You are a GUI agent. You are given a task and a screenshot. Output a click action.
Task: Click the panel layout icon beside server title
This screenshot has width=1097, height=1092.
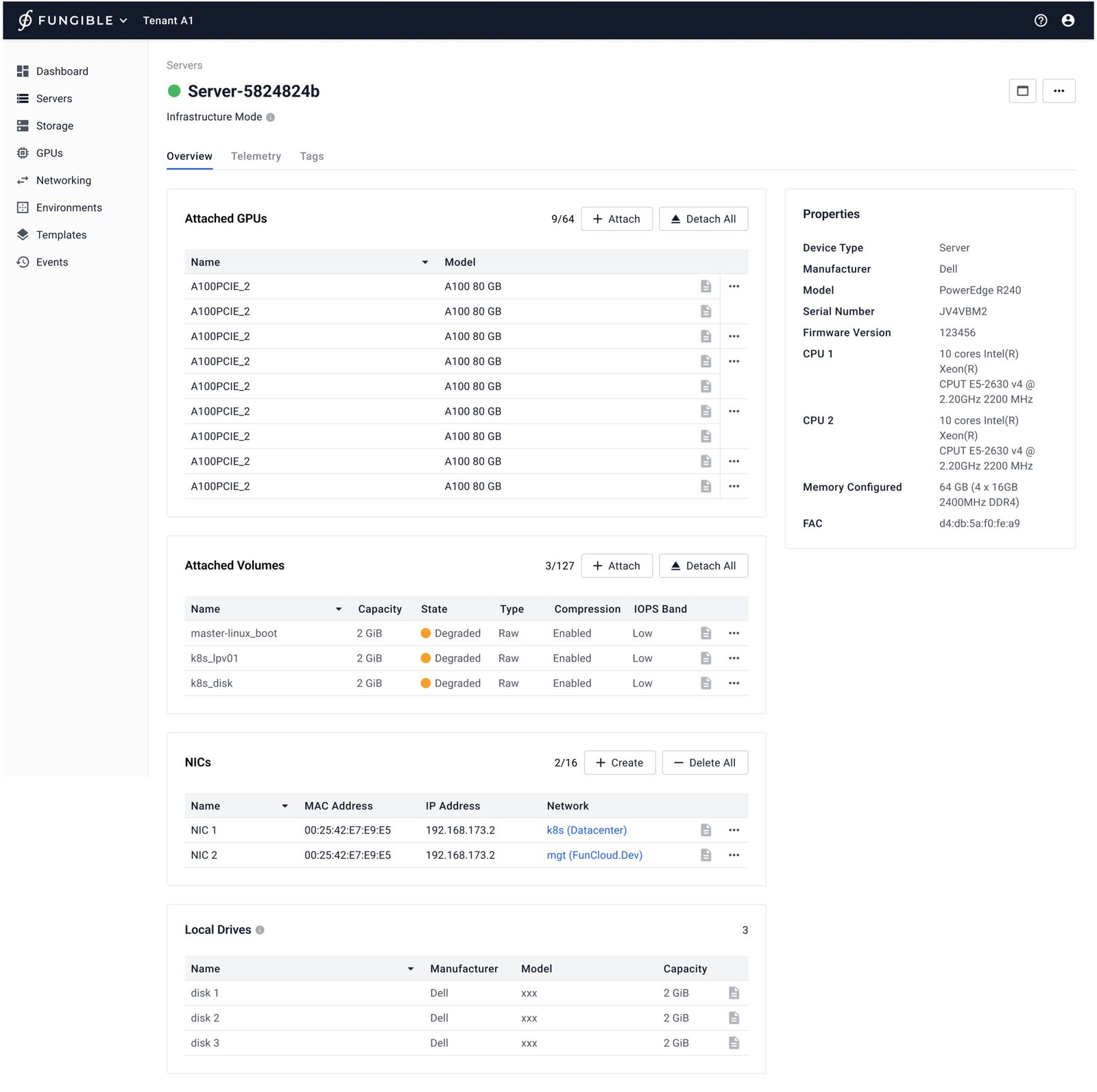pos(1022,91)
